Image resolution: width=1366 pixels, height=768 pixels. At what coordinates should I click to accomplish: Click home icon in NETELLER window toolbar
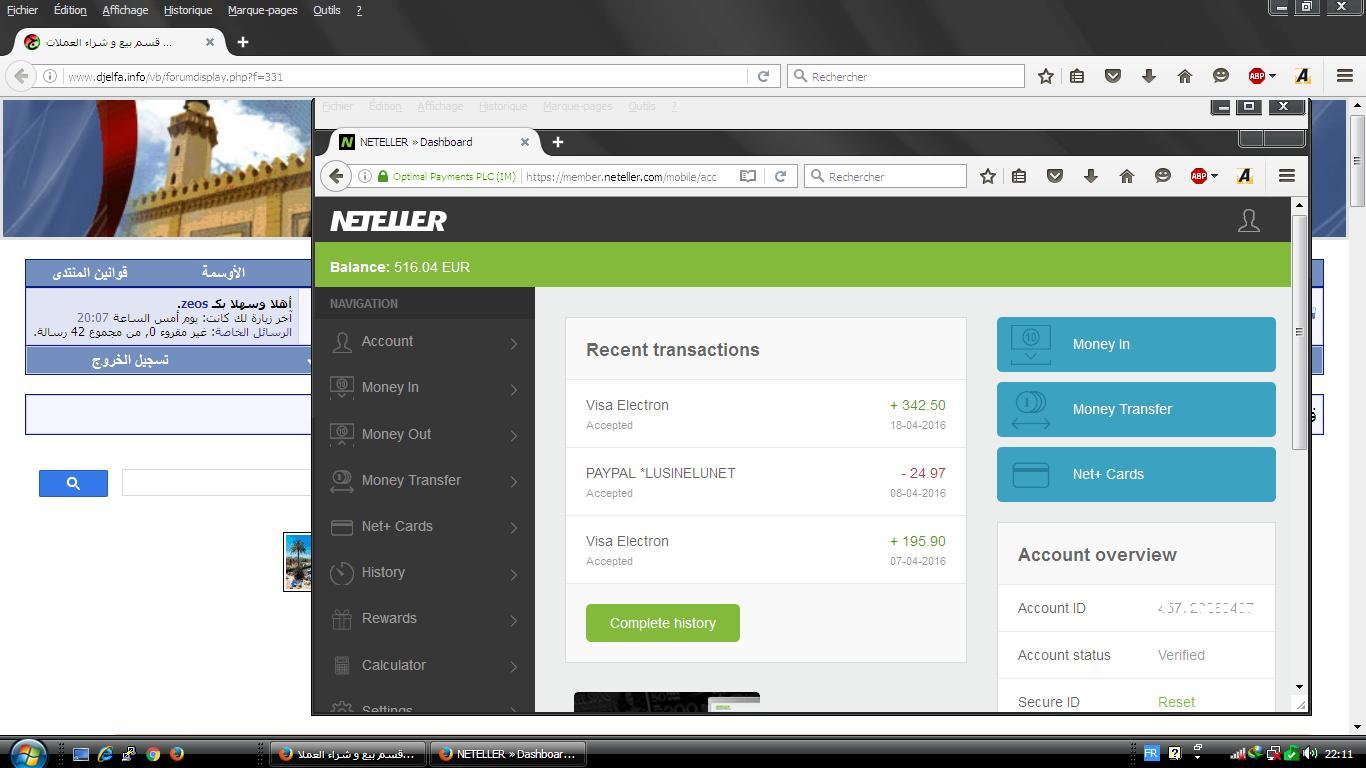(1126, 176)
